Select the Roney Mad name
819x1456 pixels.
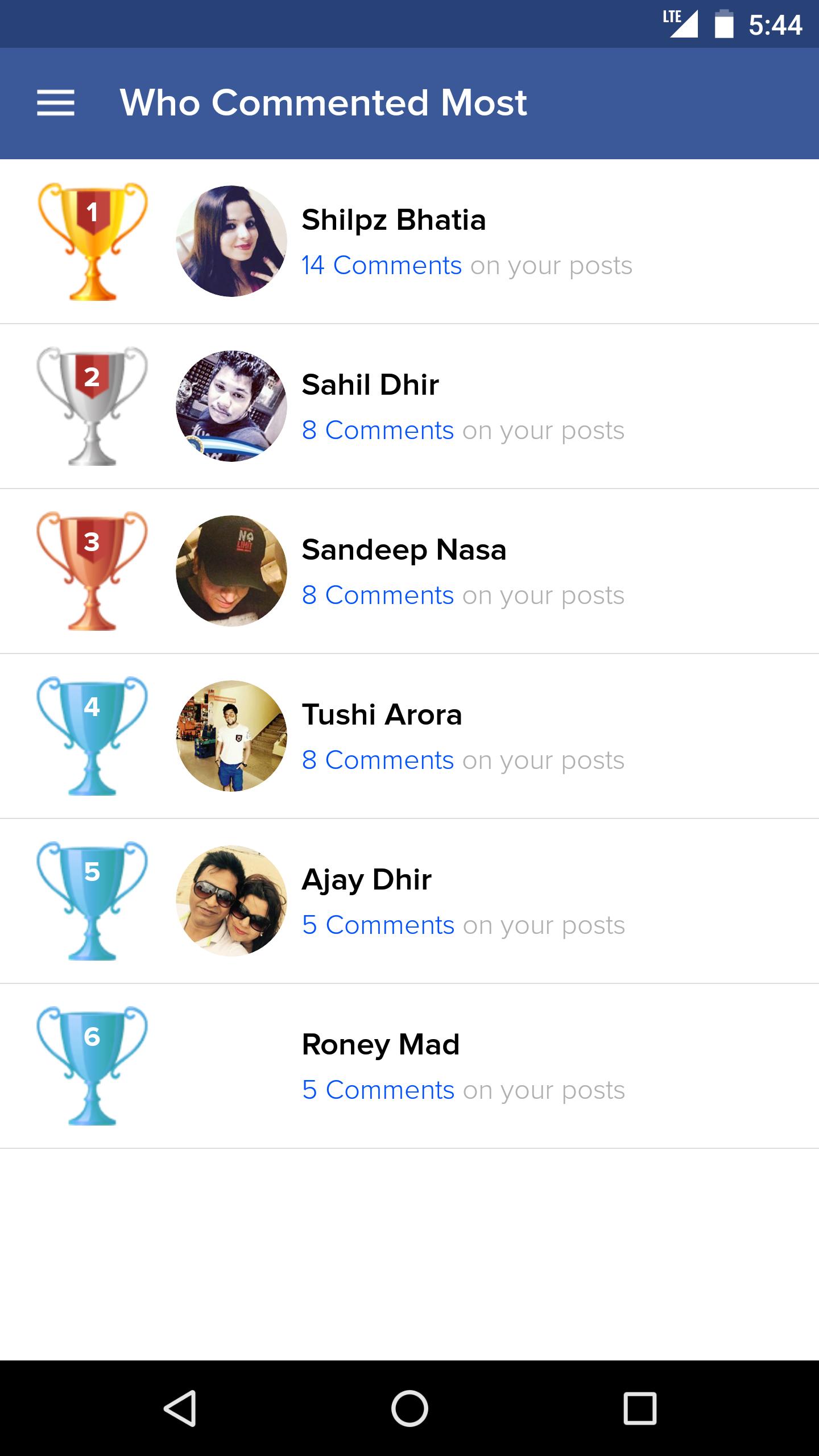pos(380,1044)
